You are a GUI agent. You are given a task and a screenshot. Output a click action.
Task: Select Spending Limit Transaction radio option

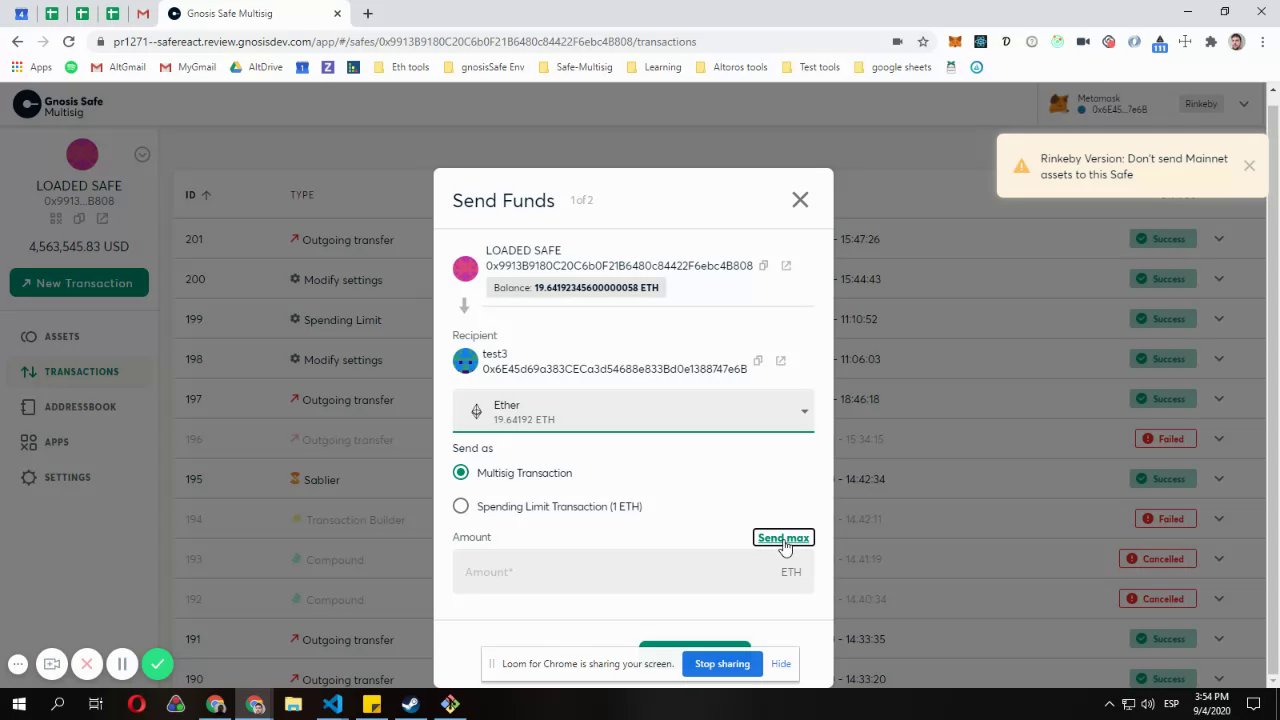460,506
